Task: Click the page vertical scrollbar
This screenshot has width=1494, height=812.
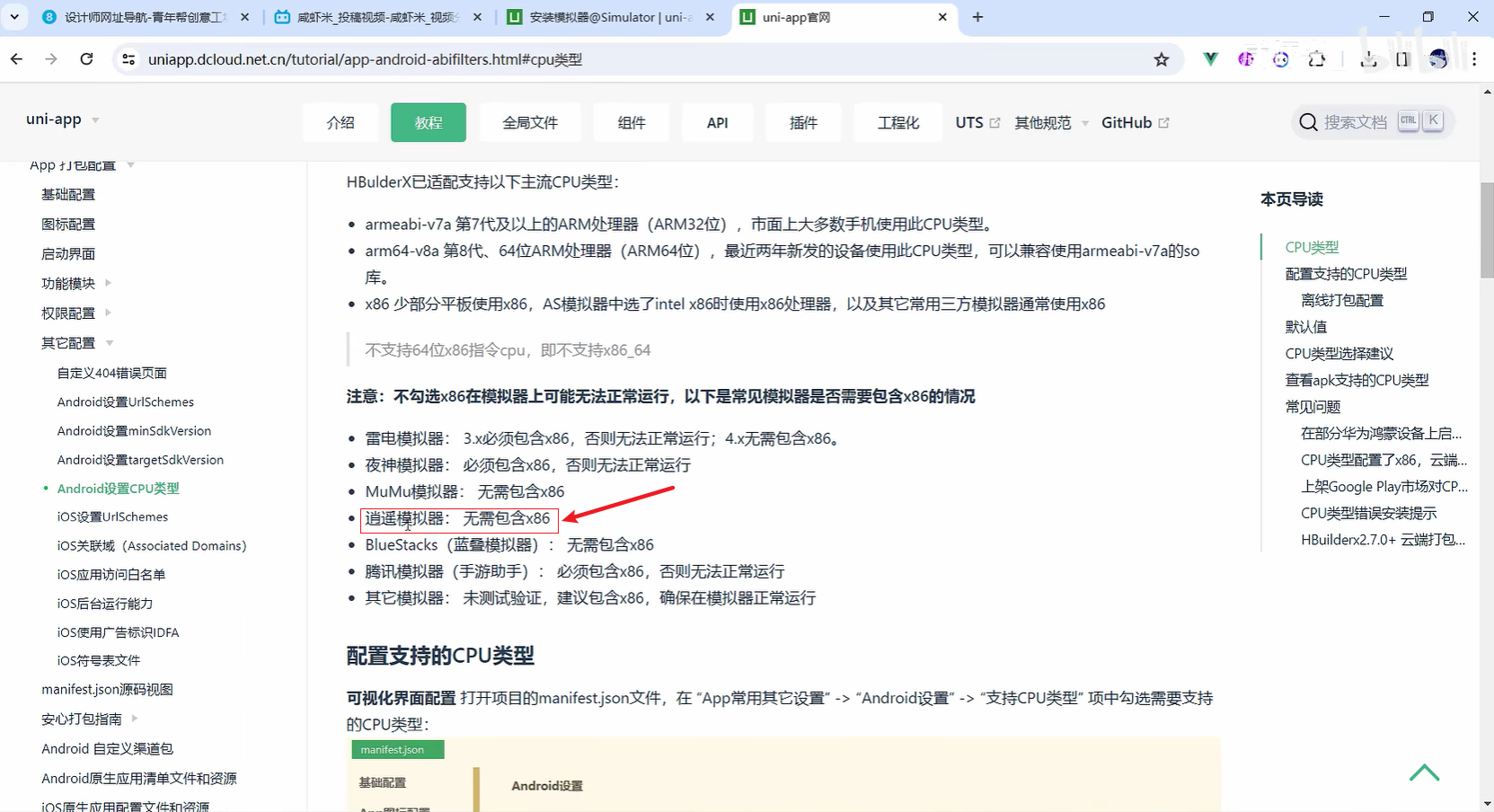Action: 1486,229
